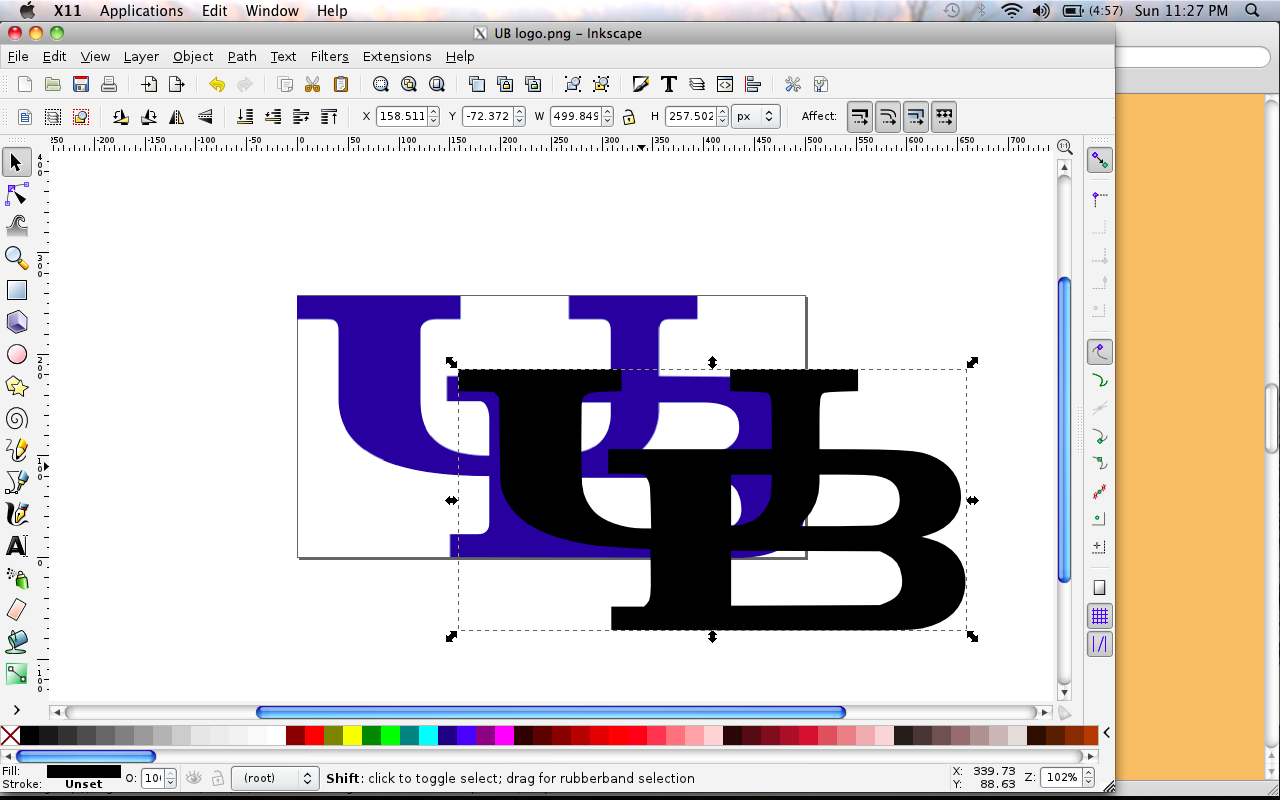Viewport: 1280px width, 800px height.
Task: Open the Extensions menu
Action: [x=397, y=57]
